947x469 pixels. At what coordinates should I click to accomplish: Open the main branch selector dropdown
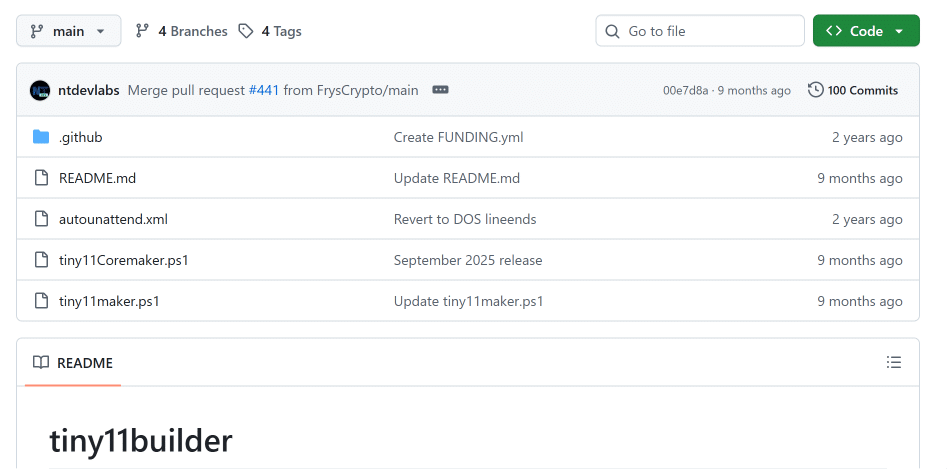pos(68,31)
